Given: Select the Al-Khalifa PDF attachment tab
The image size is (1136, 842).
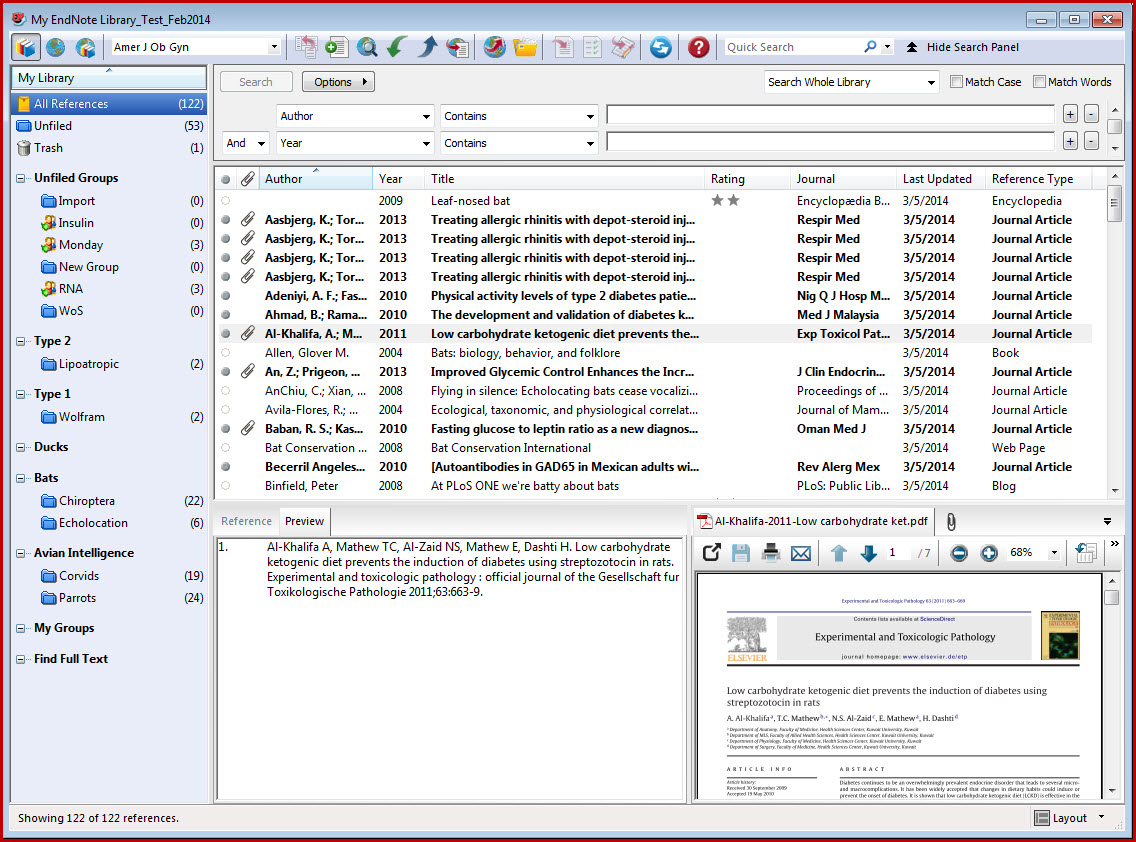Looking at the screenshot, I should click(815, 521).
